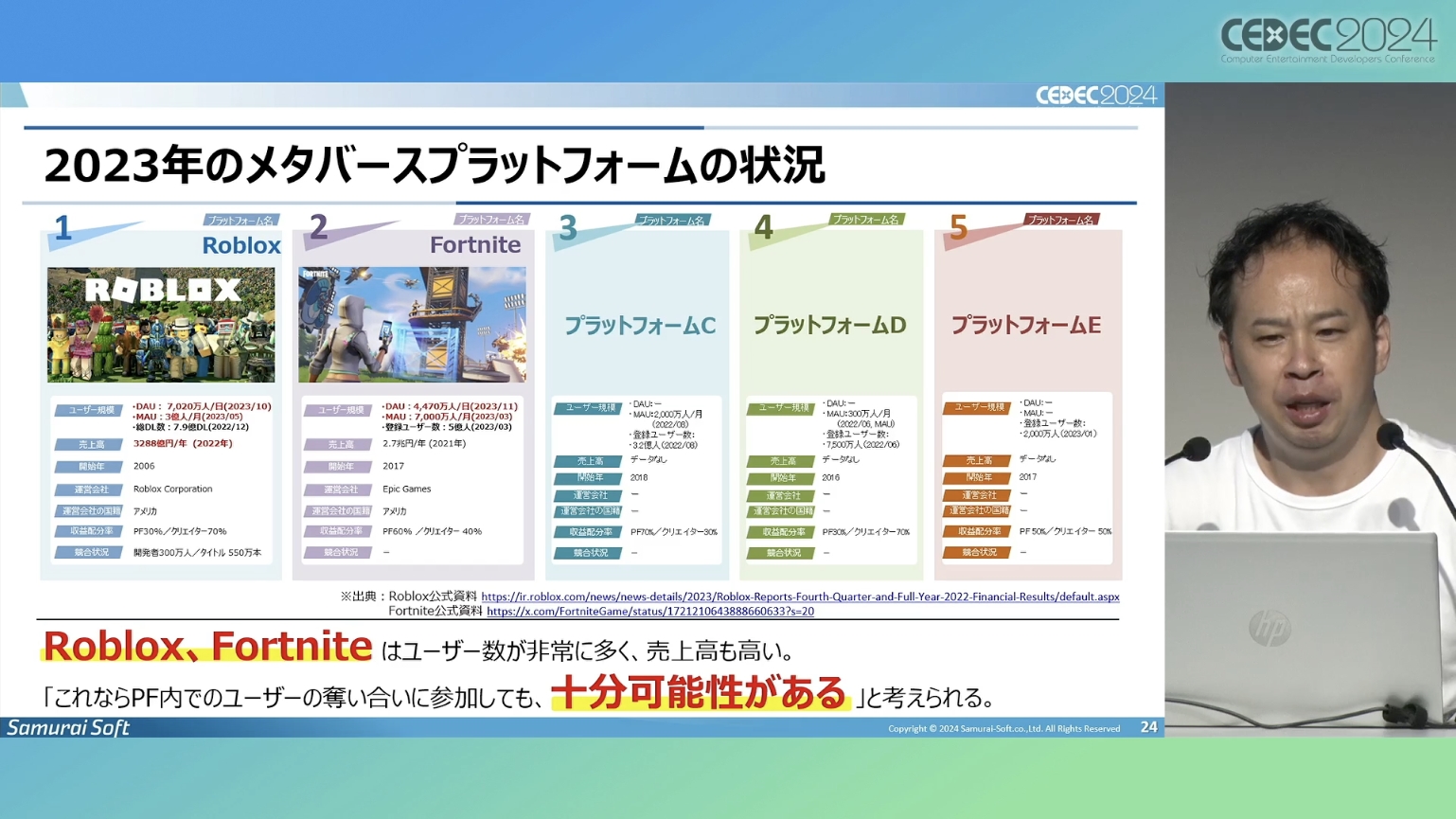Click the 'Copyright © 2024 Samurai-Soft.co.,Ltd.' footer text

pyautogui.click(x=1003, y=729)
